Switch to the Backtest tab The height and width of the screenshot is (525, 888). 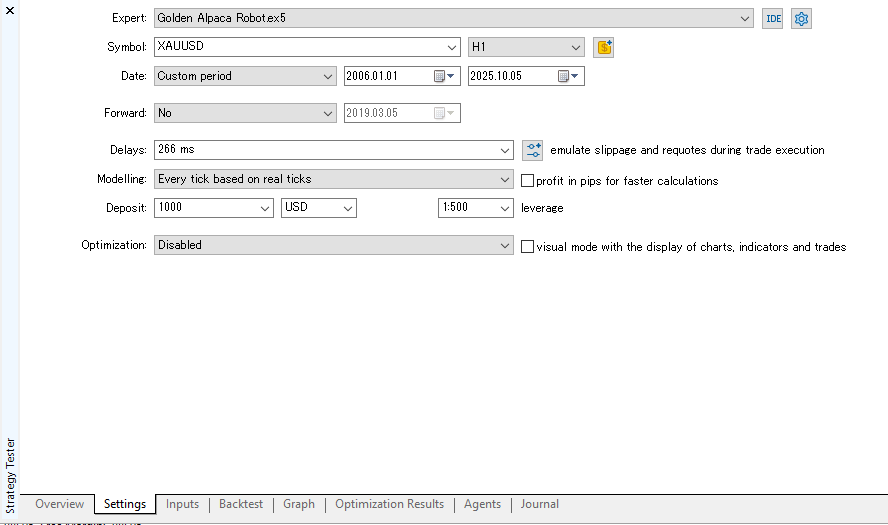[x=240, y=504]
